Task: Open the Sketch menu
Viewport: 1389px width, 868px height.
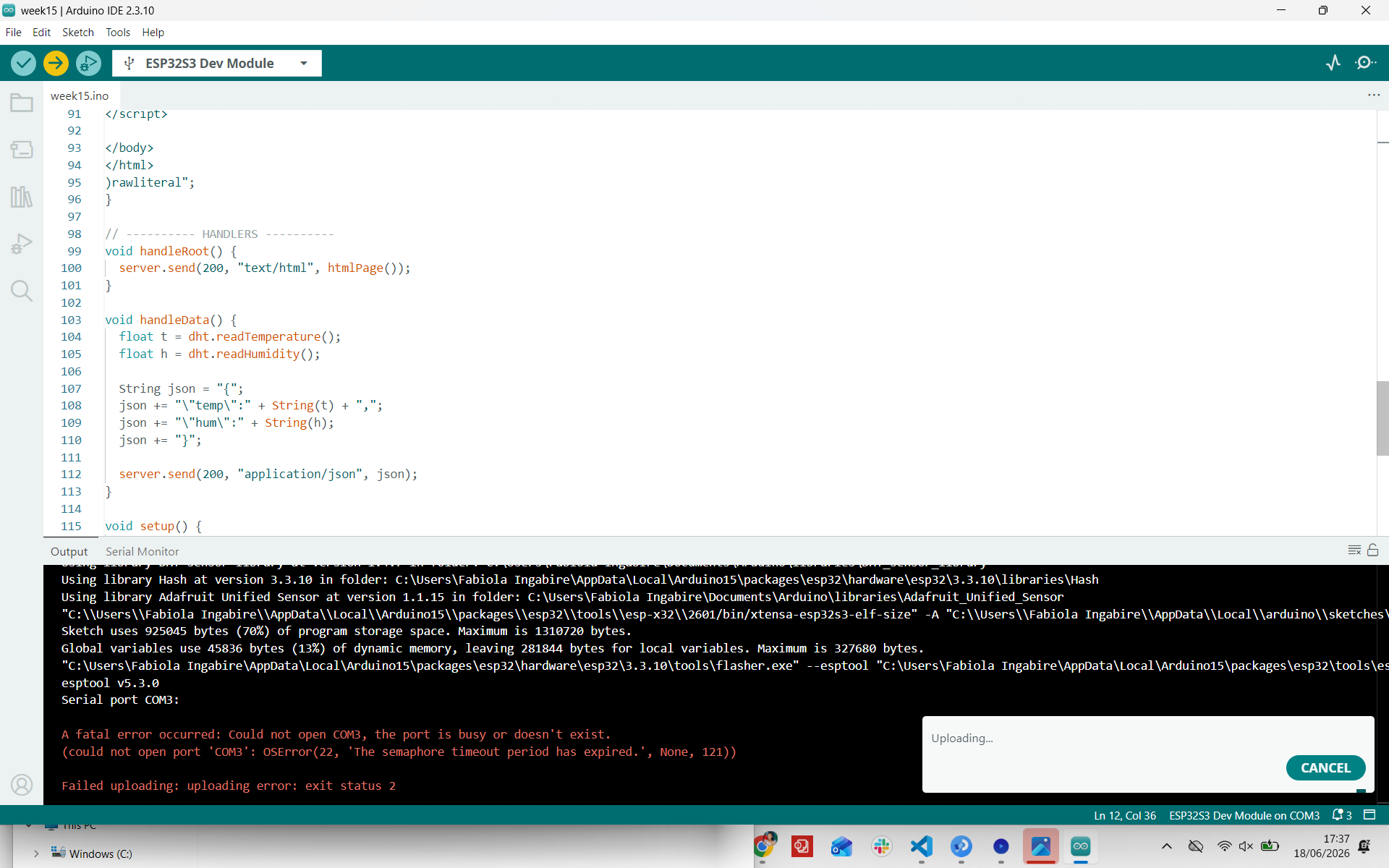Action: point(78,33)
